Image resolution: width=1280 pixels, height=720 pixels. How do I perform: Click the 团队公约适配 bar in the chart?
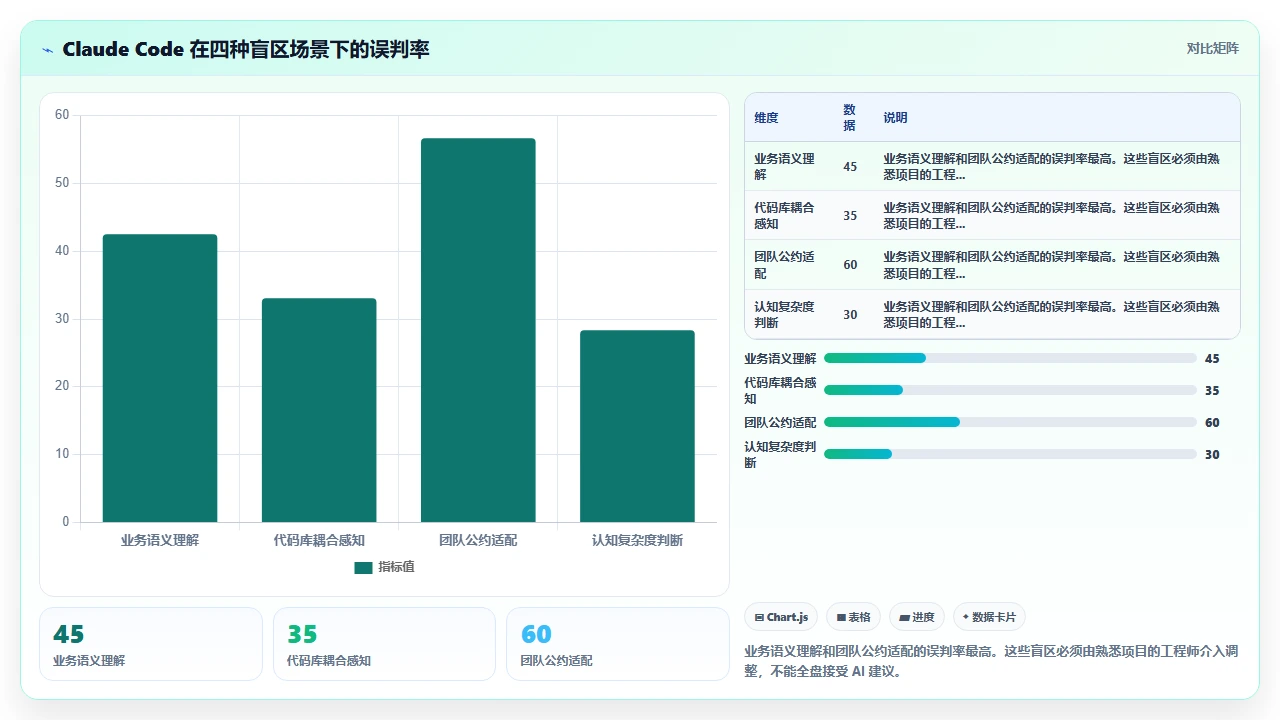478,330
